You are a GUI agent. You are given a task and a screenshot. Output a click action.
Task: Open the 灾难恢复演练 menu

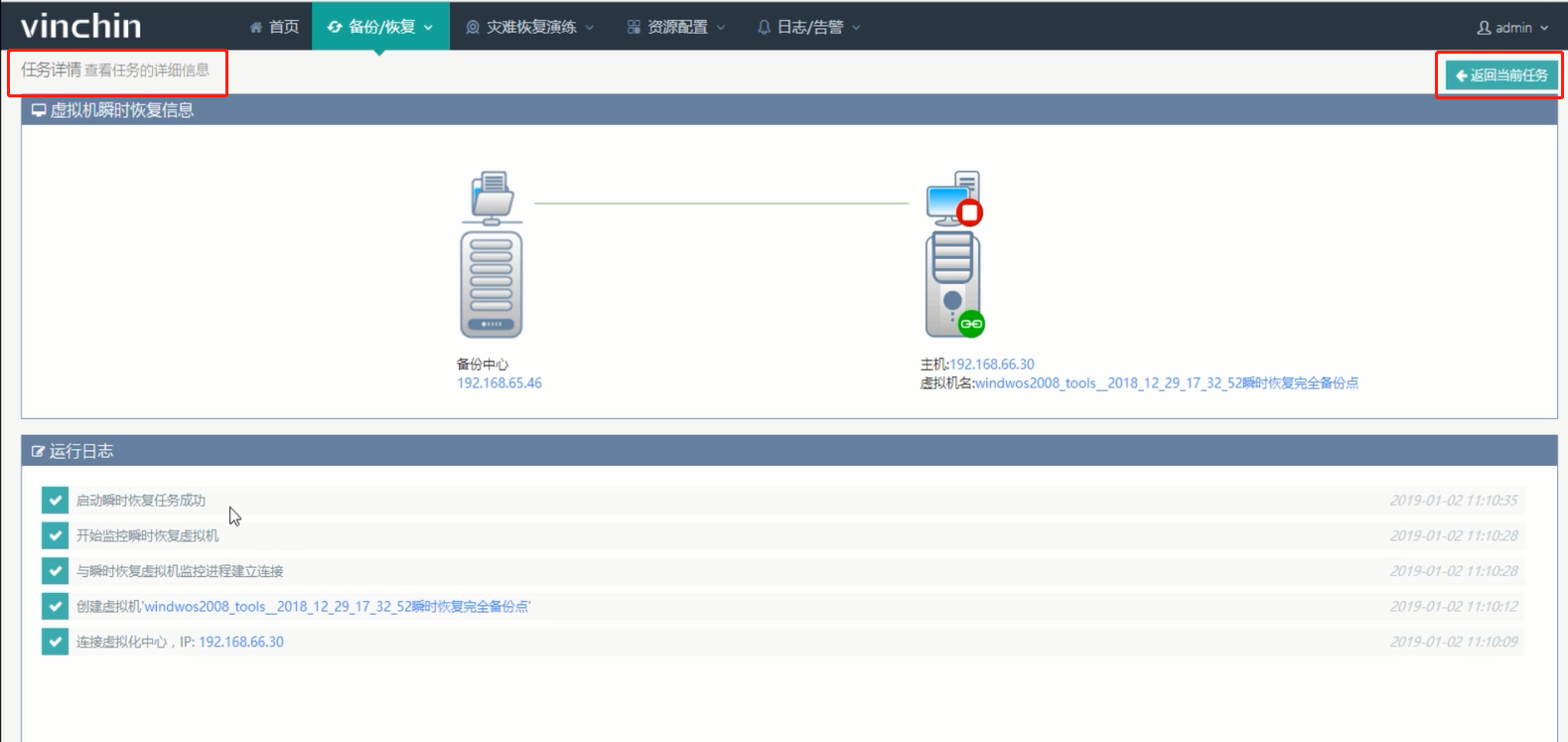pos(530,27)
